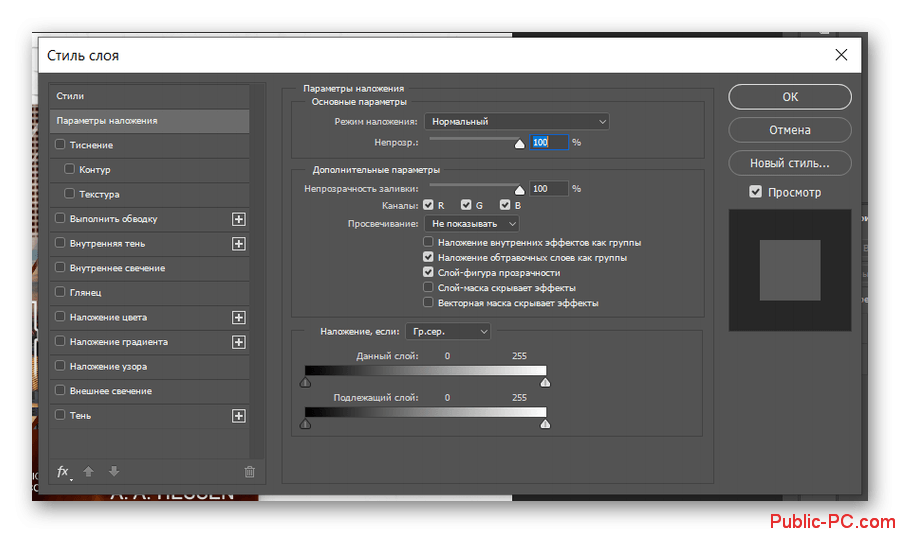Uncheck Наложение обтравочных слоев как группы
Screen dimensions: 900x533
(x=428, y=257)
